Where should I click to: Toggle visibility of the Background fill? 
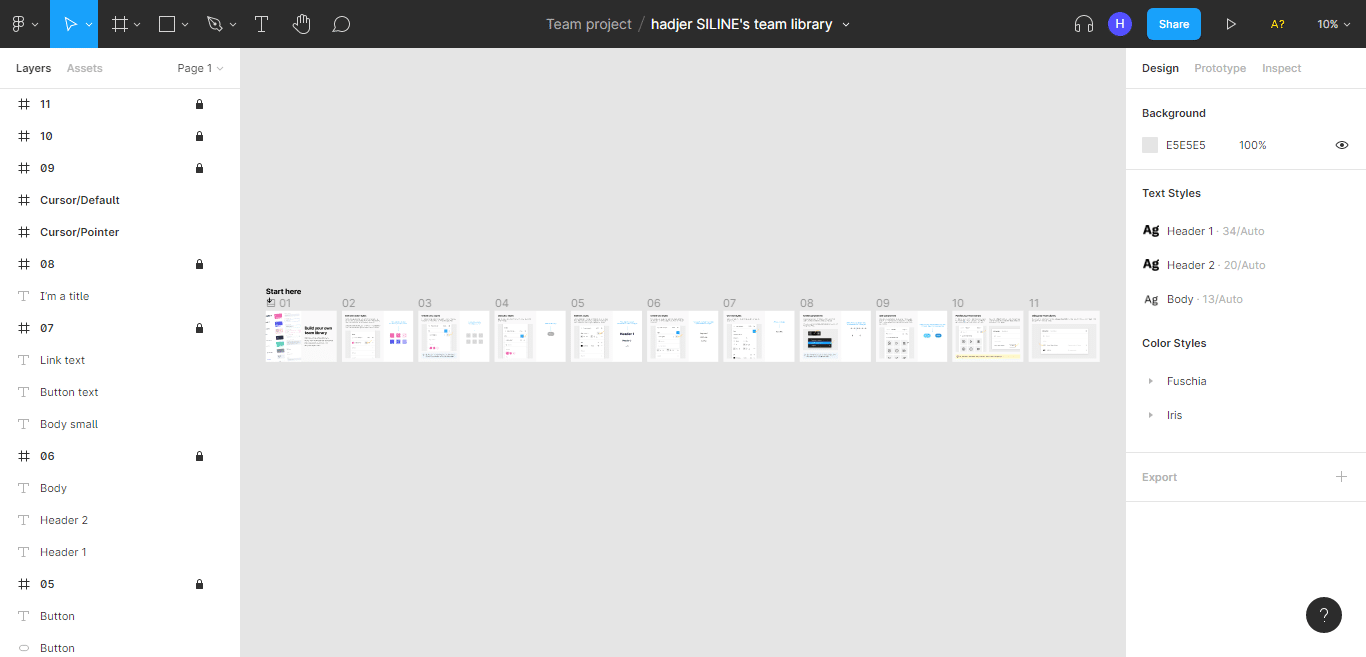click(1342, 144)
